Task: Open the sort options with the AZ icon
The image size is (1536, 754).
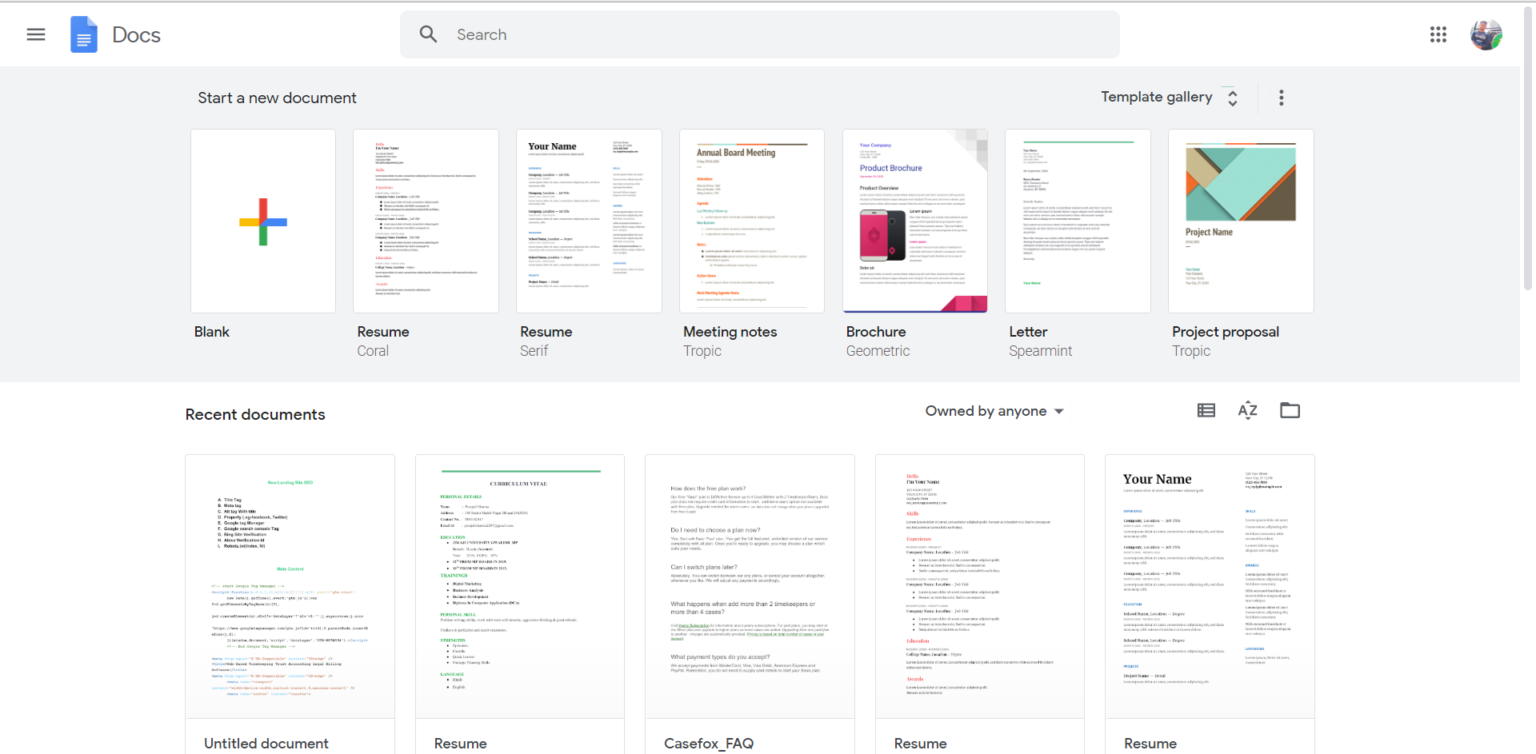Action: point(1247,410)
